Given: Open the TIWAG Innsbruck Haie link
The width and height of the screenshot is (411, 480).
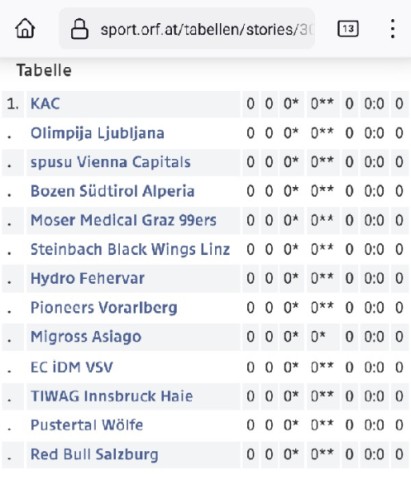Looking at the screenshot, I should pyautogui.click(x=112, y=396).
